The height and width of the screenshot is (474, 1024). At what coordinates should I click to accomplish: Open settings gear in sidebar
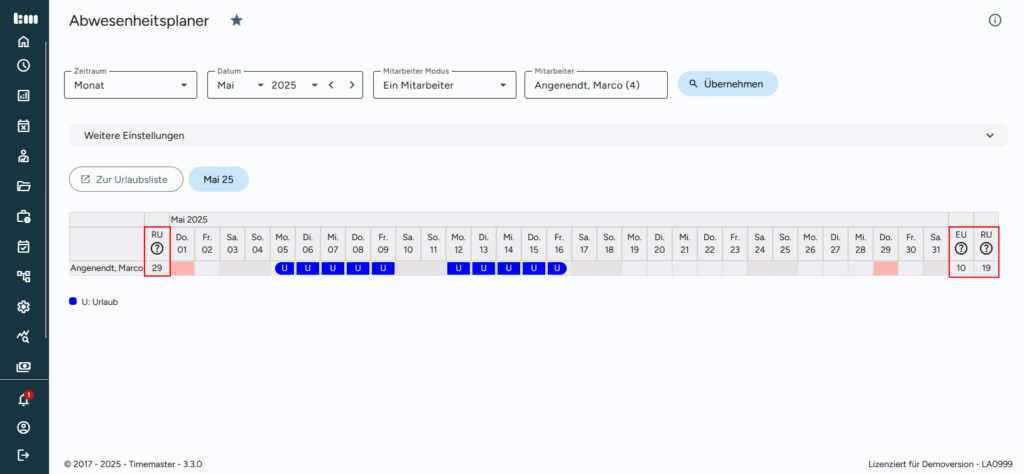(x=24, y=307)
